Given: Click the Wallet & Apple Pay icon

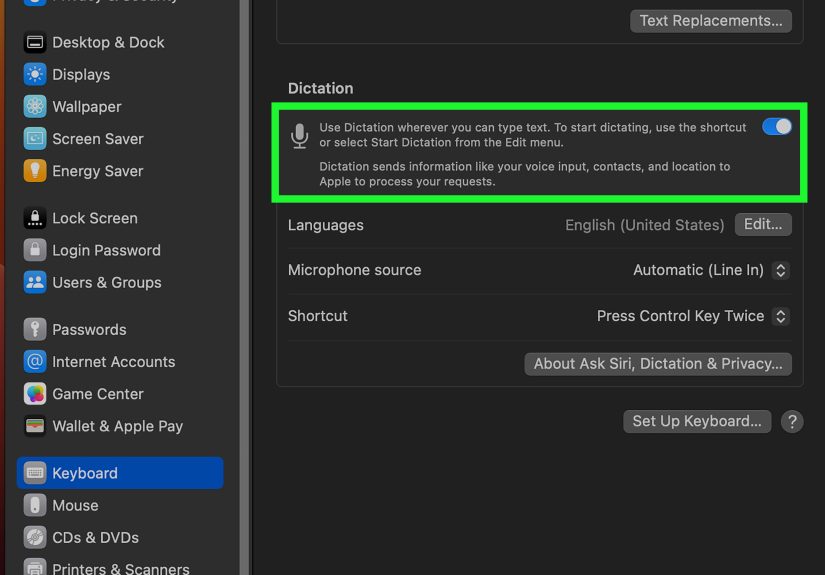Looking at the screenshot, I should point(35,426).
